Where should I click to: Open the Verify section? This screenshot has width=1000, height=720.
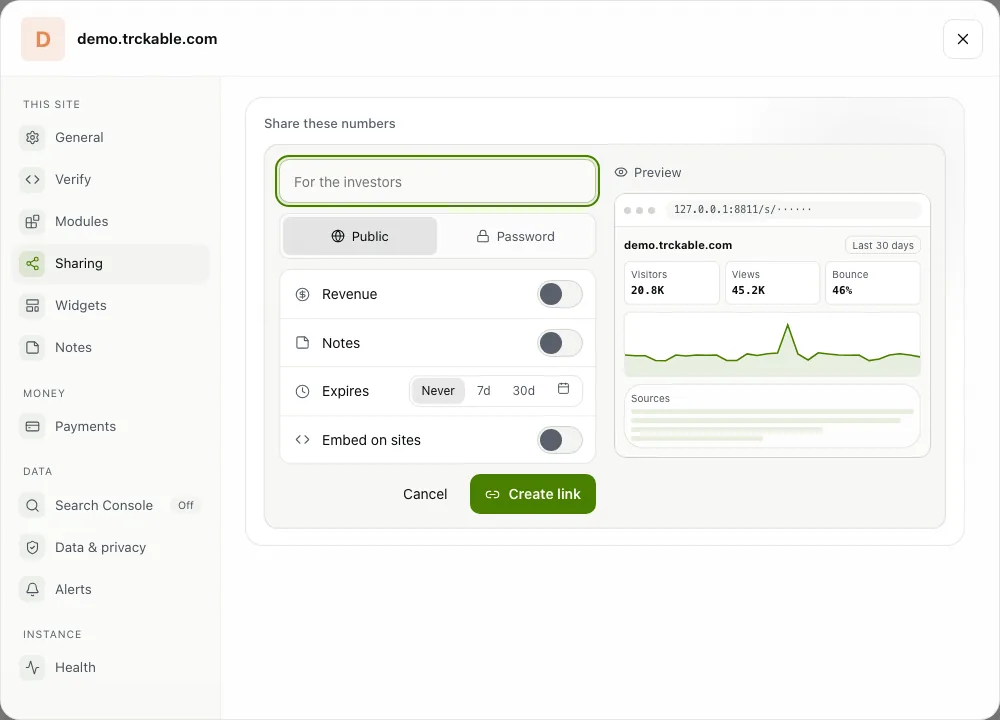click(x=111, y=179)
